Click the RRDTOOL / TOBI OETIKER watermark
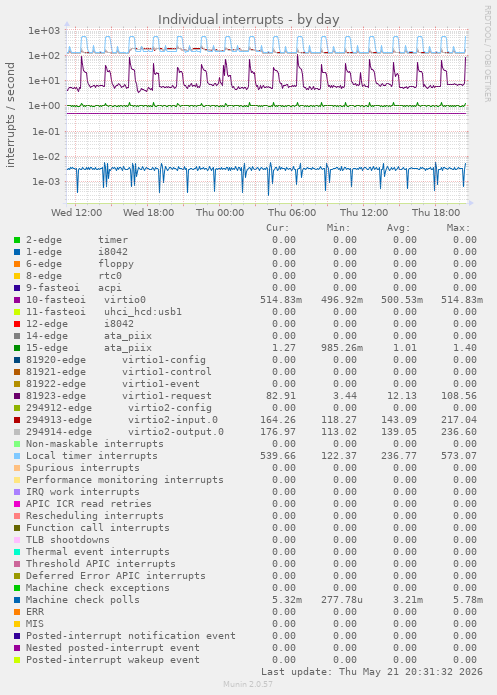 pos(487,54)
